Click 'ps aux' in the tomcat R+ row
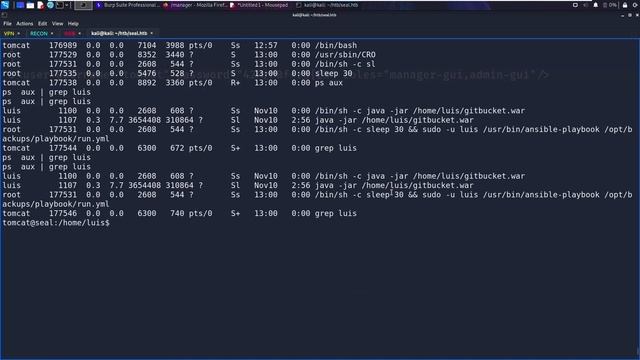Screen dimensions: 640x360 [329, 83]
